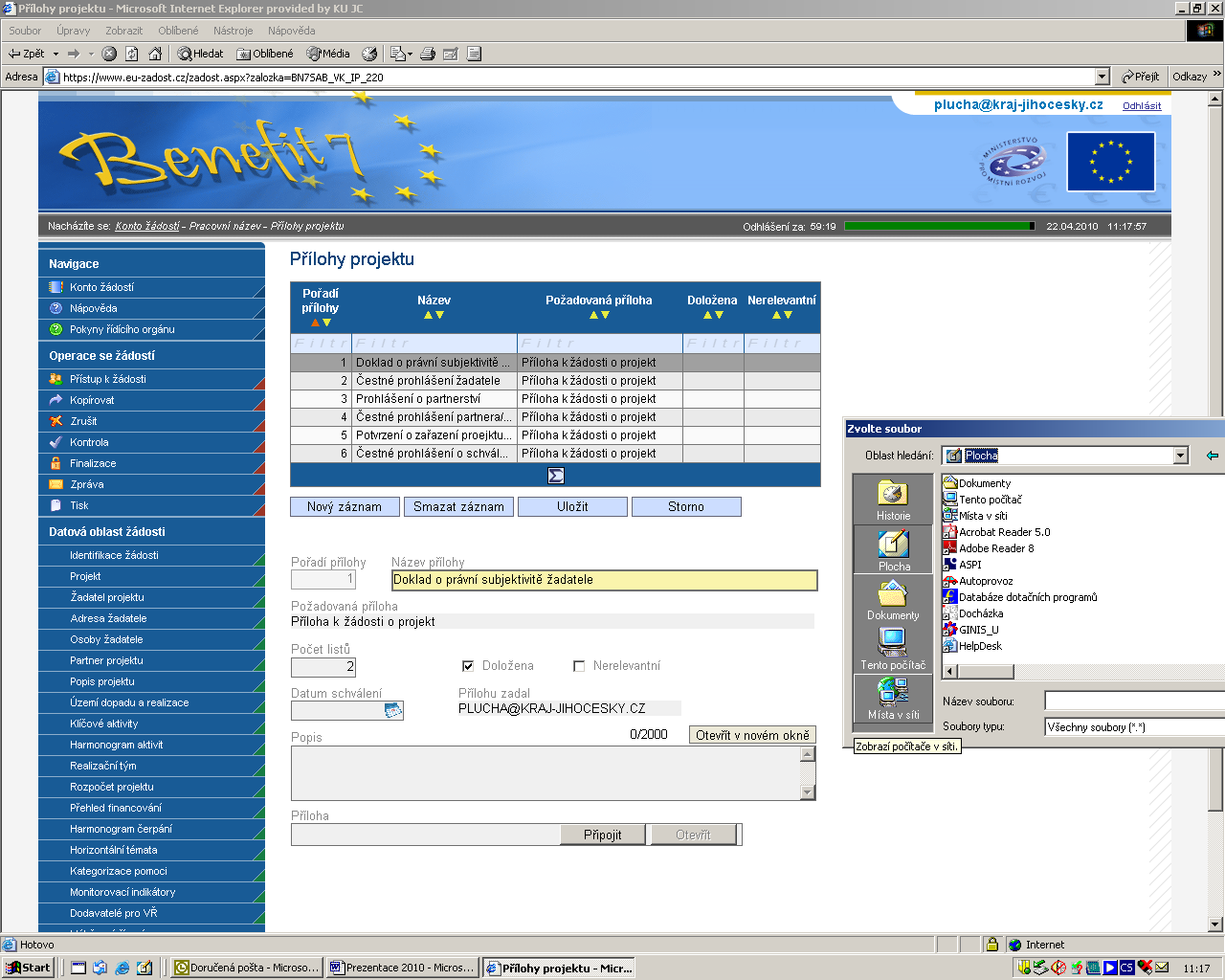Click the Start button on taskbar
The width and height of the screenshot is (1225, 980).
(29, 968)
